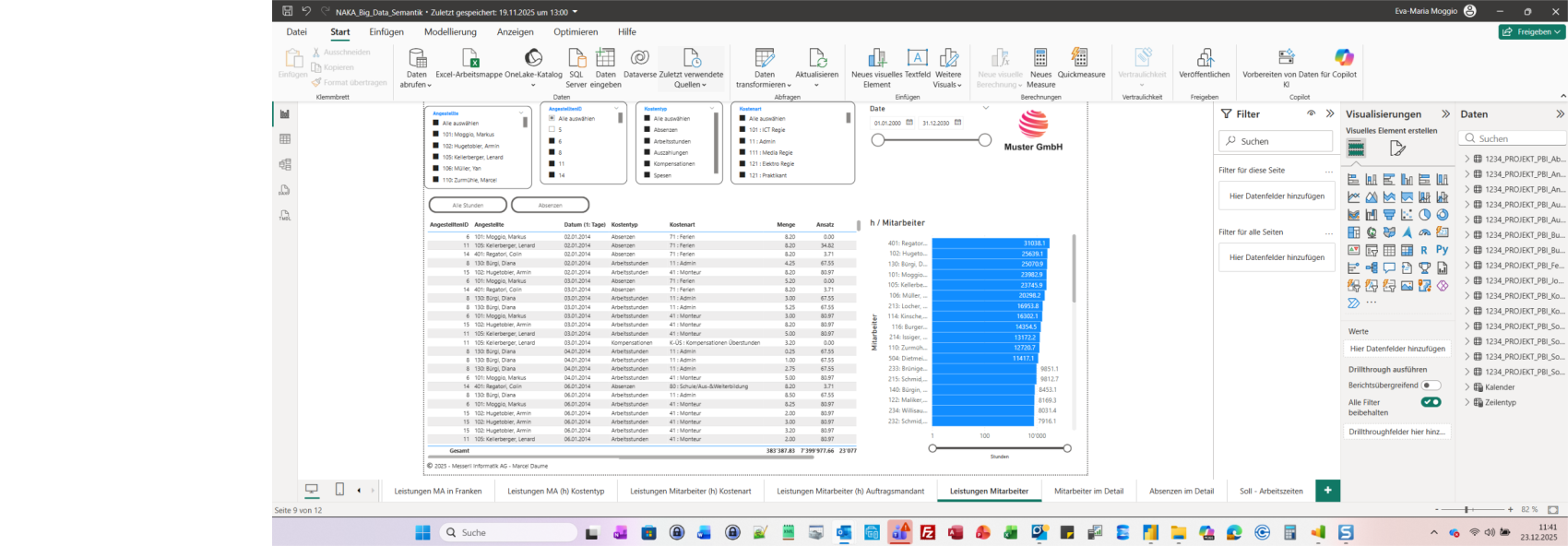Switch to model view in left sidebar
The image size is (1568, 546).
click(285, 164)
